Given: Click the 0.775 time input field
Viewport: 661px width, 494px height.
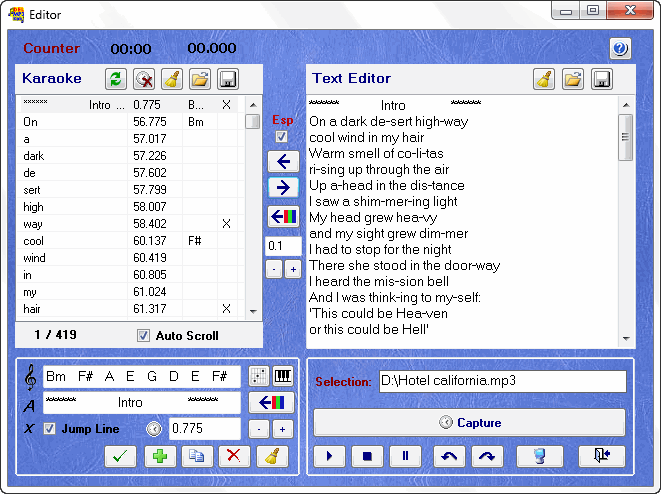Looking at the screenshot, I should (205, 429).
